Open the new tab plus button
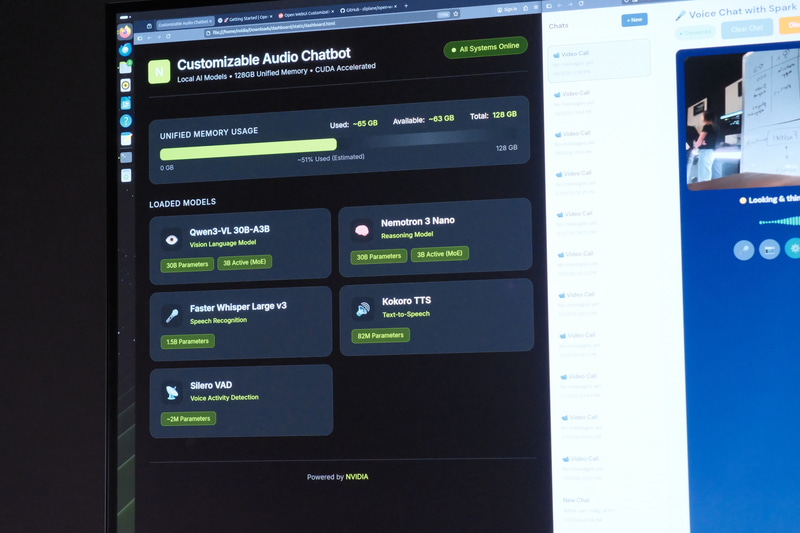 pyautogui.click(x=406, y=6)
